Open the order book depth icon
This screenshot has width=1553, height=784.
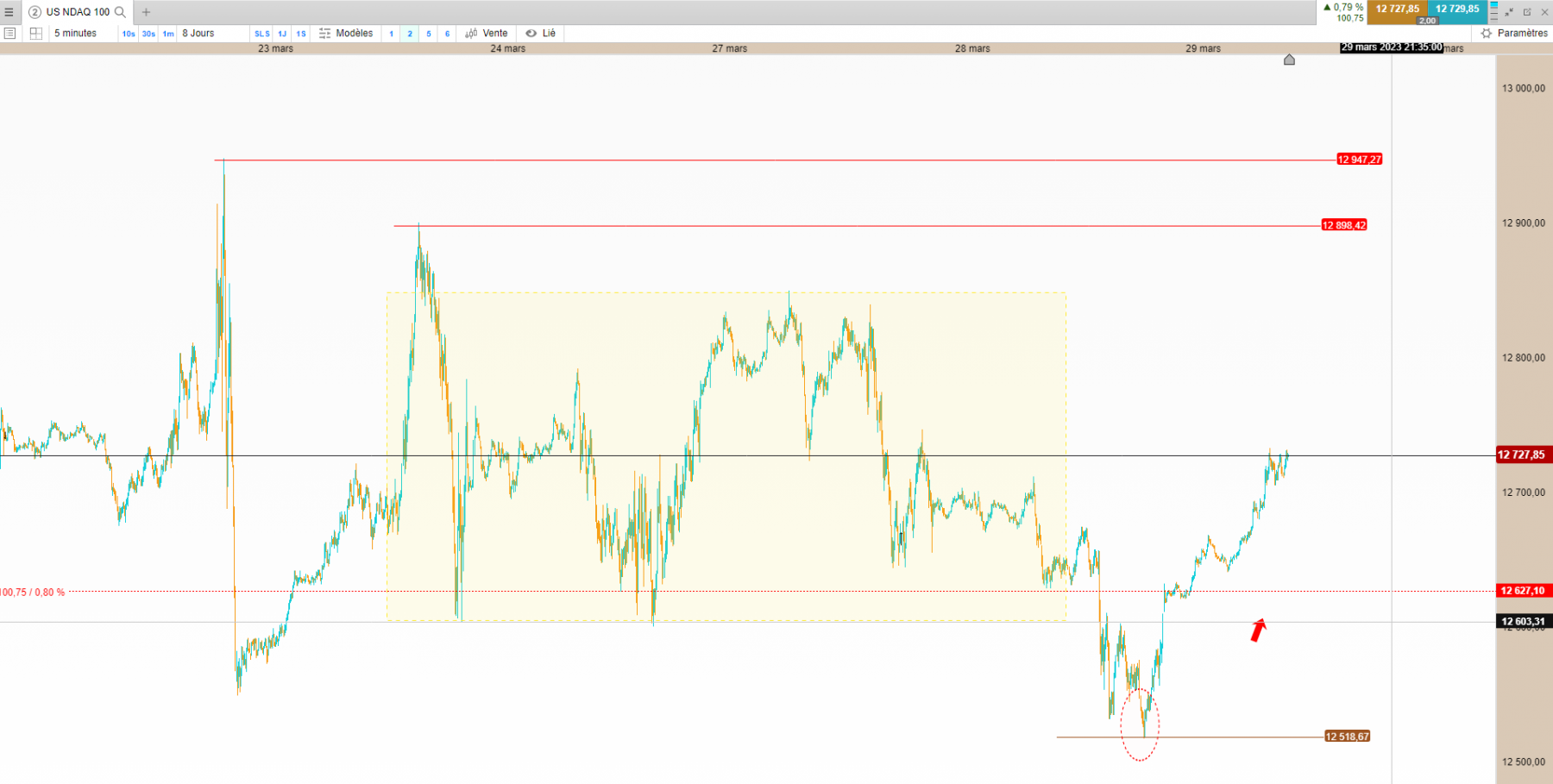1494,11
